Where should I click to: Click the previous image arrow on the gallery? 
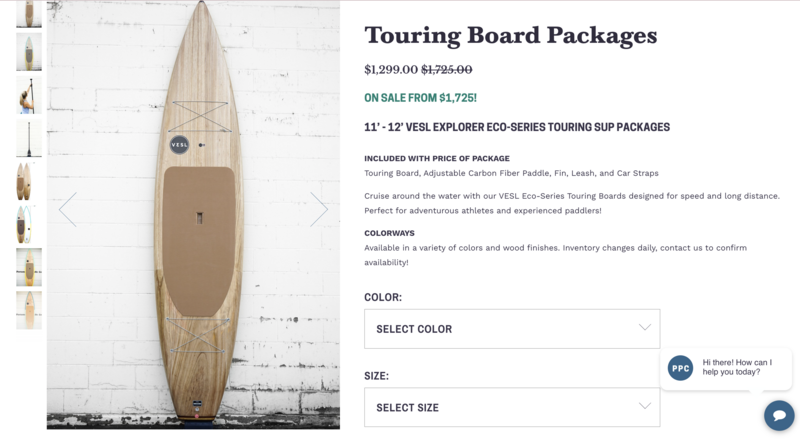[67, 209]
